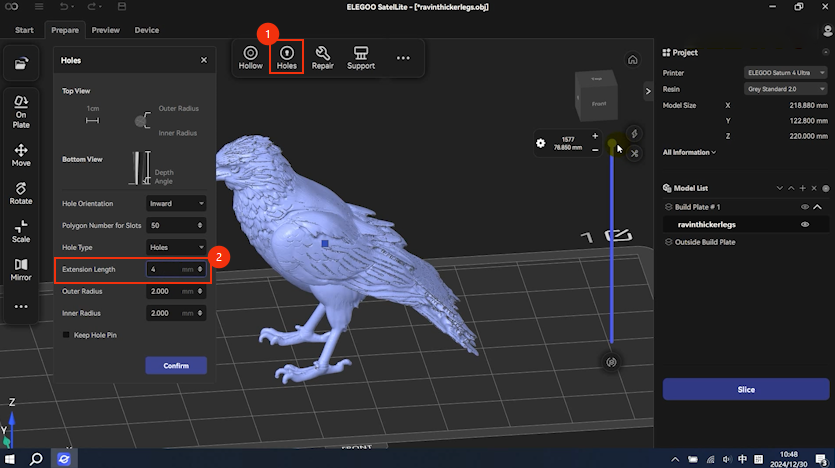The image size is (835, 468).
Task: Hide the ravinthickerlegs model
Action: pos(805,225)
